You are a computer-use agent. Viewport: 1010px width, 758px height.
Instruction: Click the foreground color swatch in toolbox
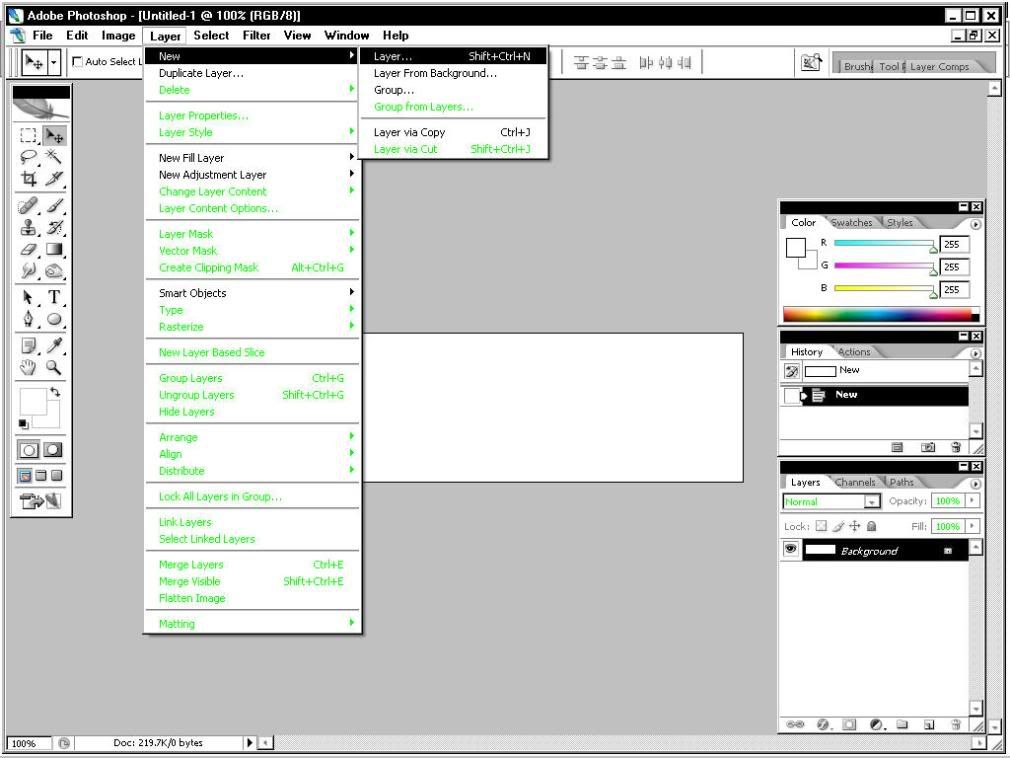tap(33, 403)
